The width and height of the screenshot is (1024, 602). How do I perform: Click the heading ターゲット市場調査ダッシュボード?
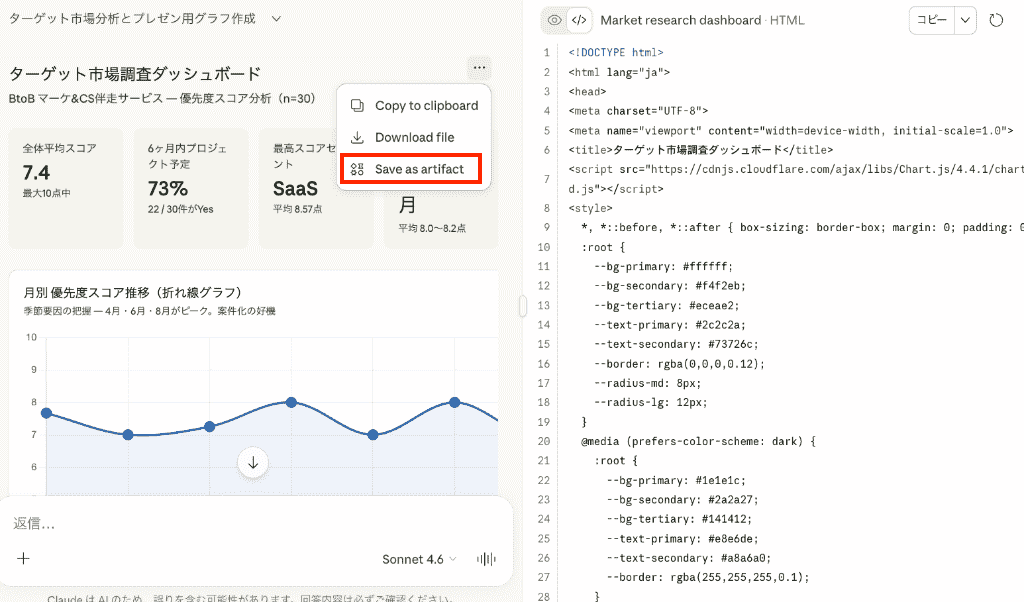tap(135, 74)
